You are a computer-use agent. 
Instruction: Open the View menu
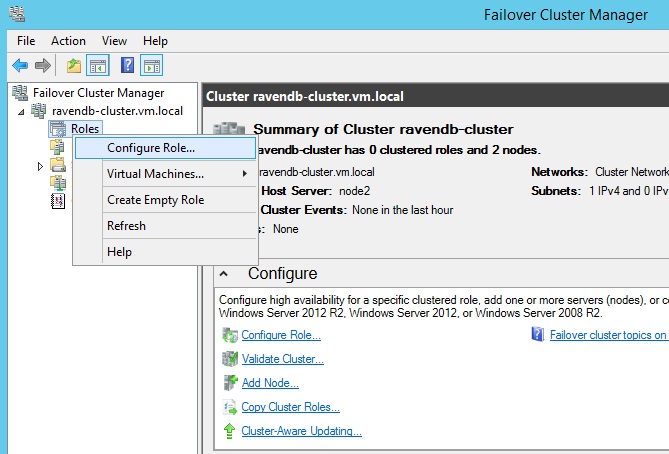coord(114,41)
